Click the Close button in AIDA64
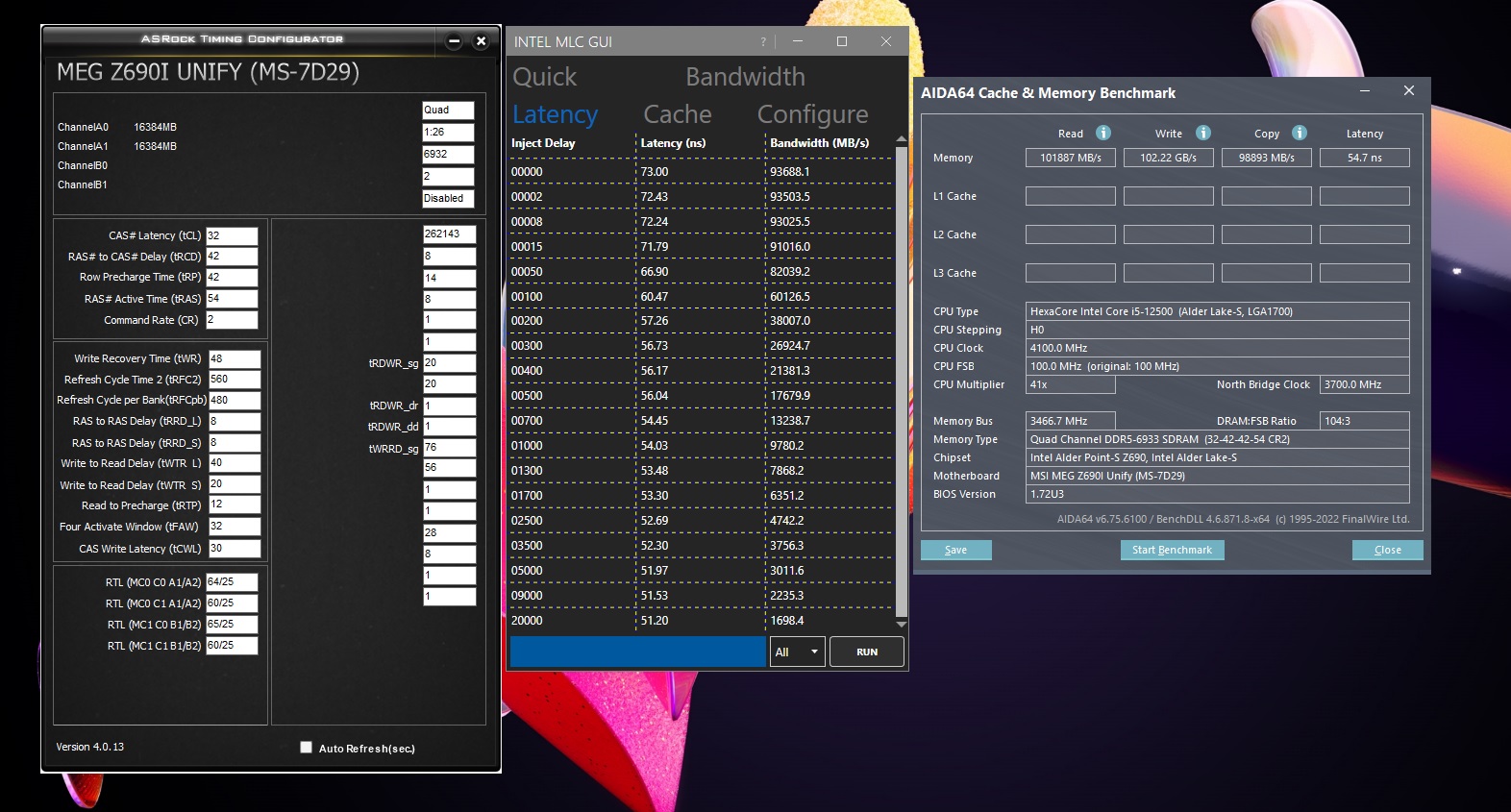The width and height of the screenshot is (1511, 812). pyautogui.click(x=1388, y=550)
